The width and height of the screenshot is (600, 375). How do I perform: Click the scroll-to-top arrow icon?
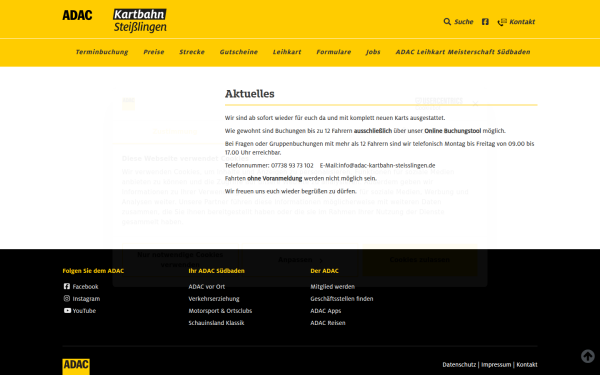(588, 356)
